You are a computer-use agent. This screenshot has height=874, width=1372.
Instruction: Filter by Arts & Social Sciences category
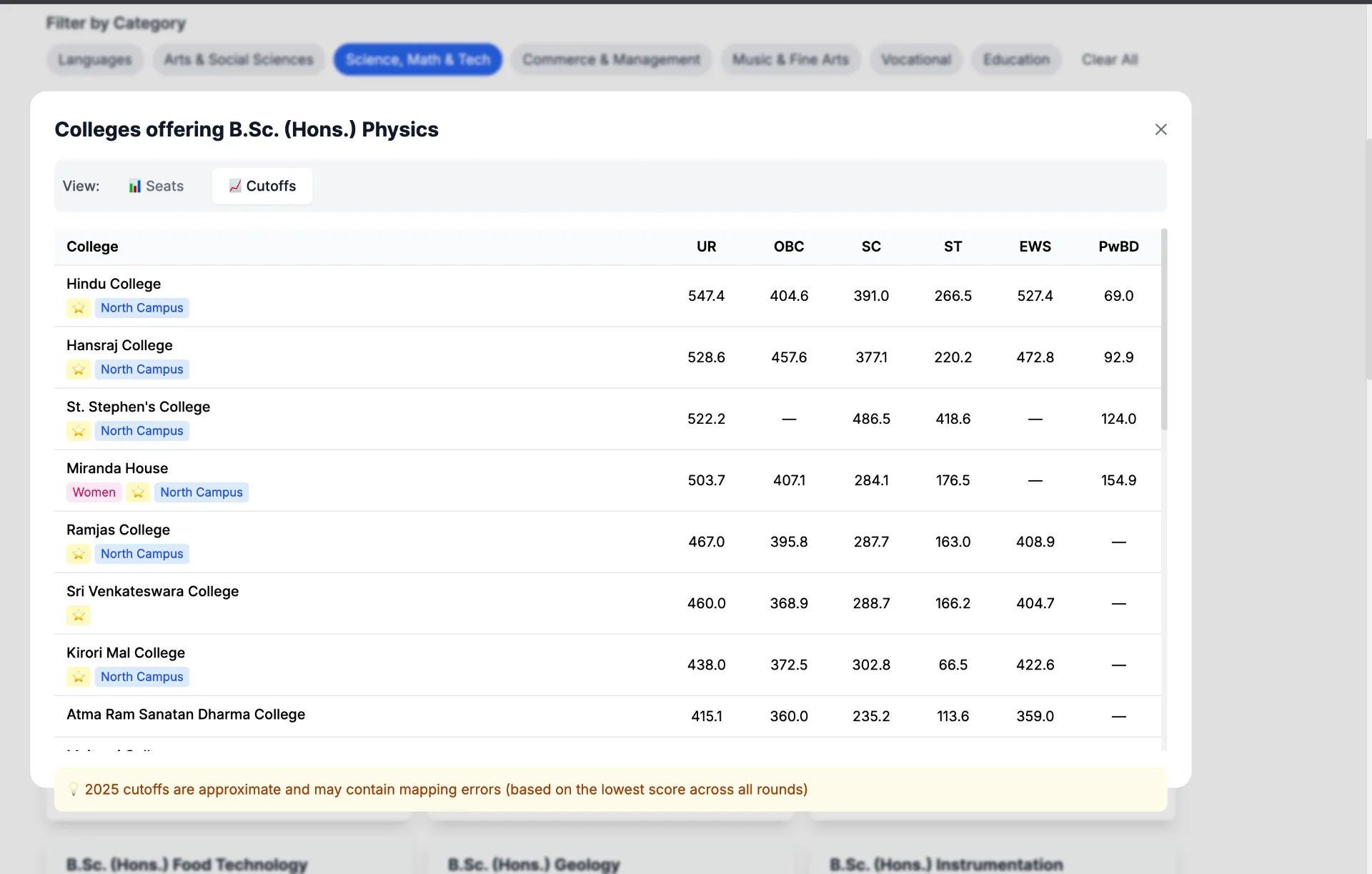239,59
